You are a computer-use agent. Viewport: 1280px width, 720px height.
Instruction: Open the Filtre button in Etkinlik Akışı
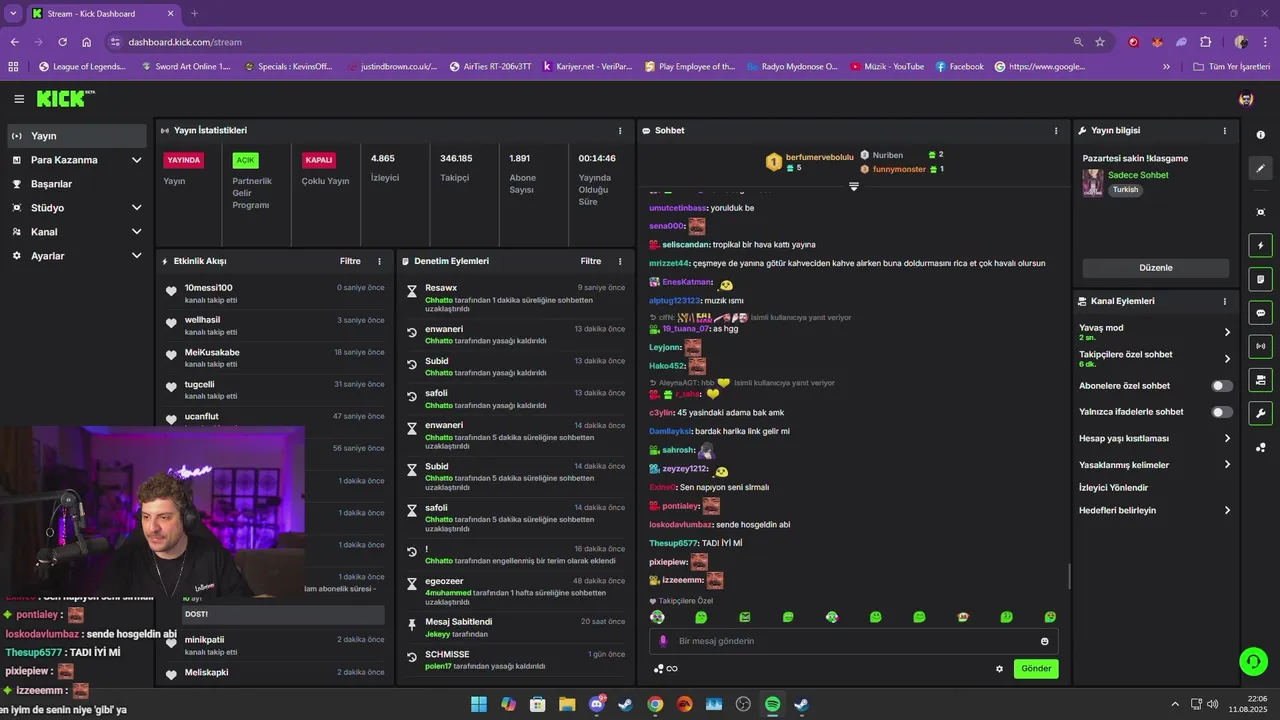[x=350, y=261]
